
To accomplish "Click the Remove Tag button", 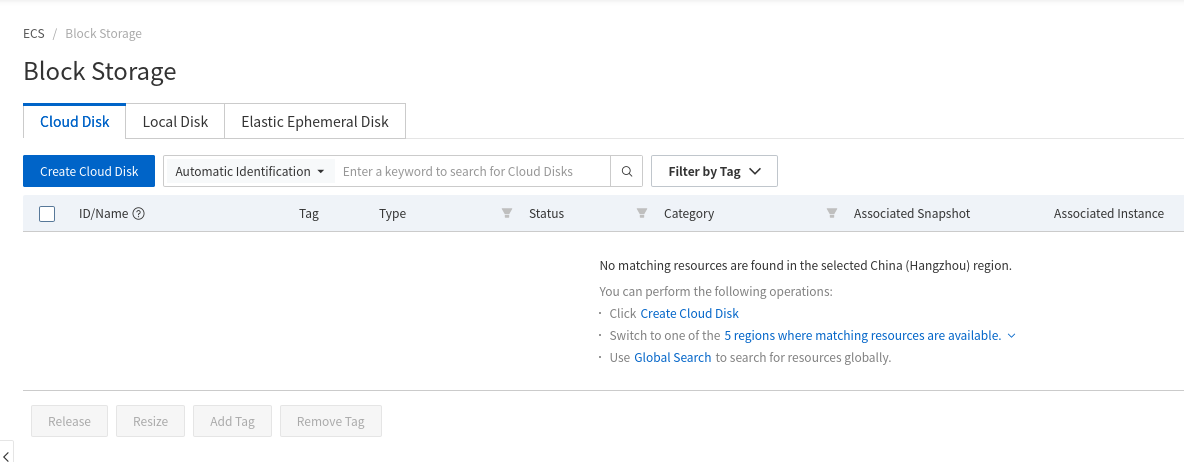I will [x=330, y=421].
